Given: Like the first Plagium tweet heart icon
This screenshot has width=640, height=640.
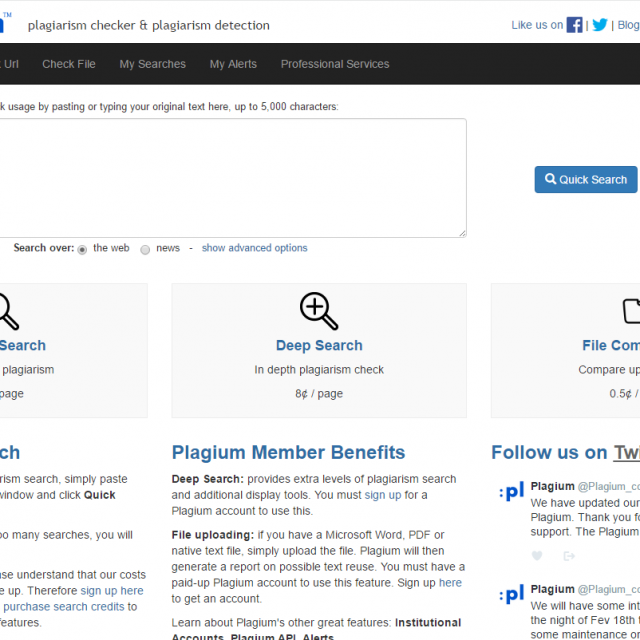Looking at the screenshot, I should click(537, 556).
